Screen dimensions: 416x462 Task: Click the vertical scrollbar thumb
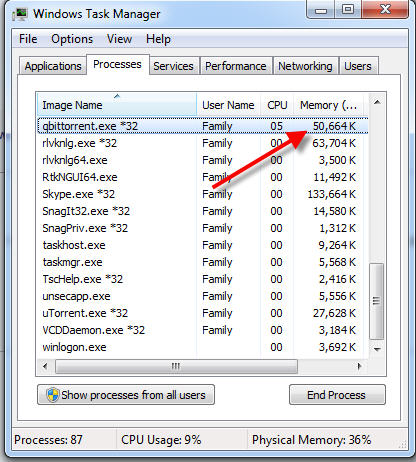(x=377, y=301)
